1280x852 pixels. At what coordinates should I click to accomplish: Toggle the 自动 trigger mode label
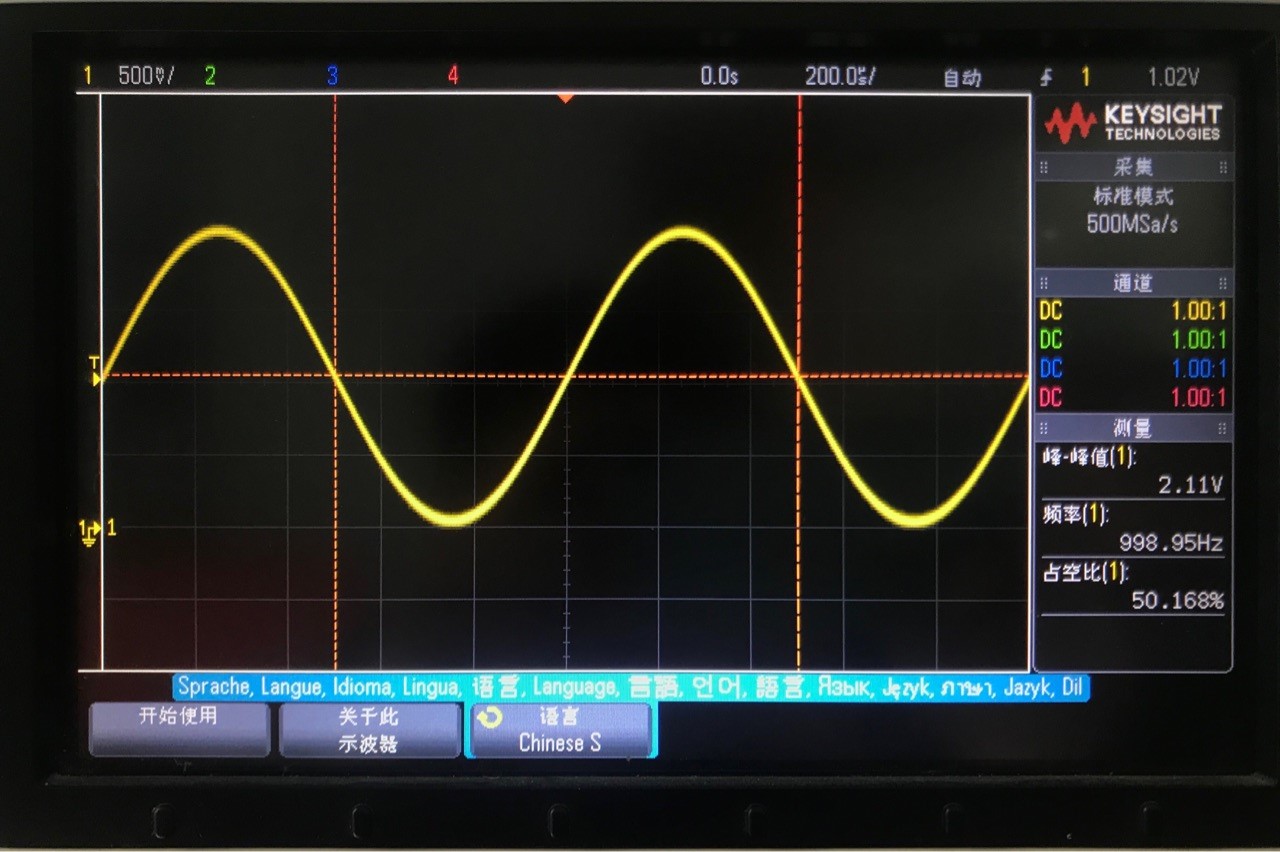click(x=962, y=78)
